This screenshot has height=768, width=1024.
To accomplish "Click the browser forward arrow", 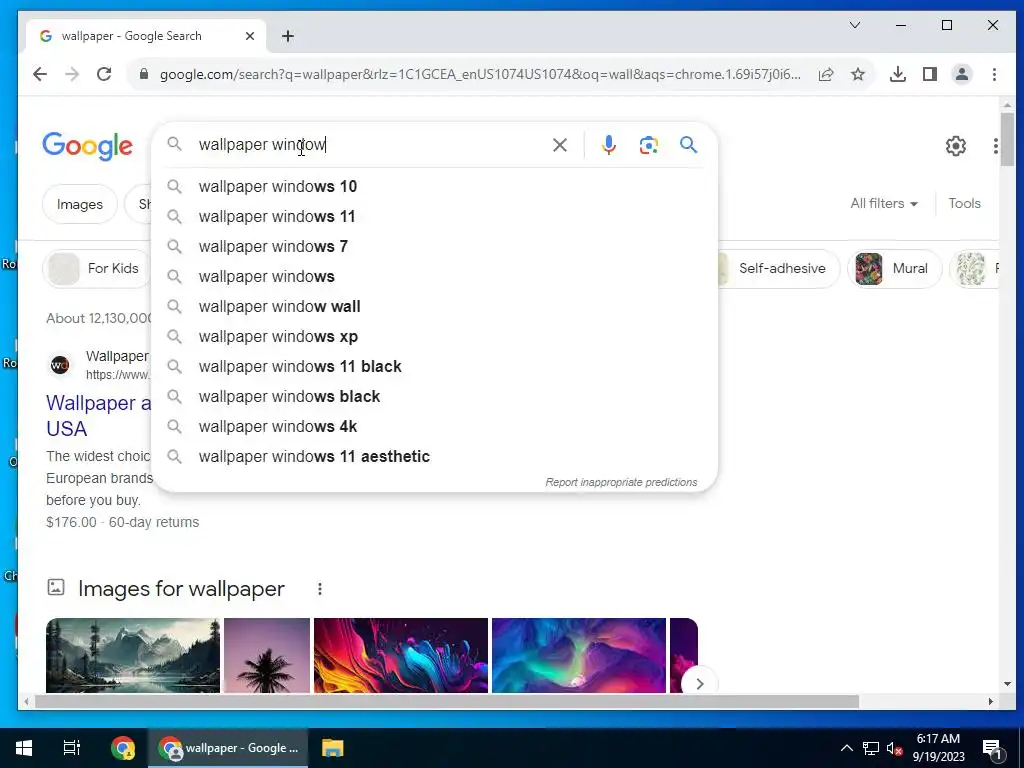I will 72,74.
